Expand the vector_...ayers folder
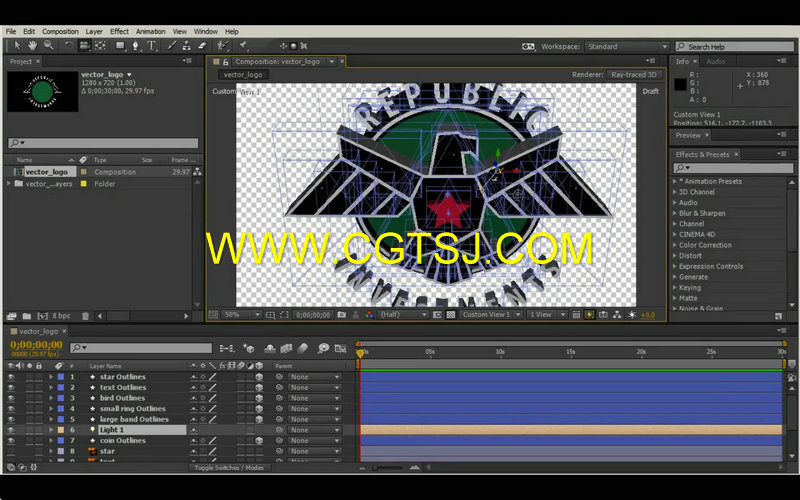800x500 pixels. point(9,184)
